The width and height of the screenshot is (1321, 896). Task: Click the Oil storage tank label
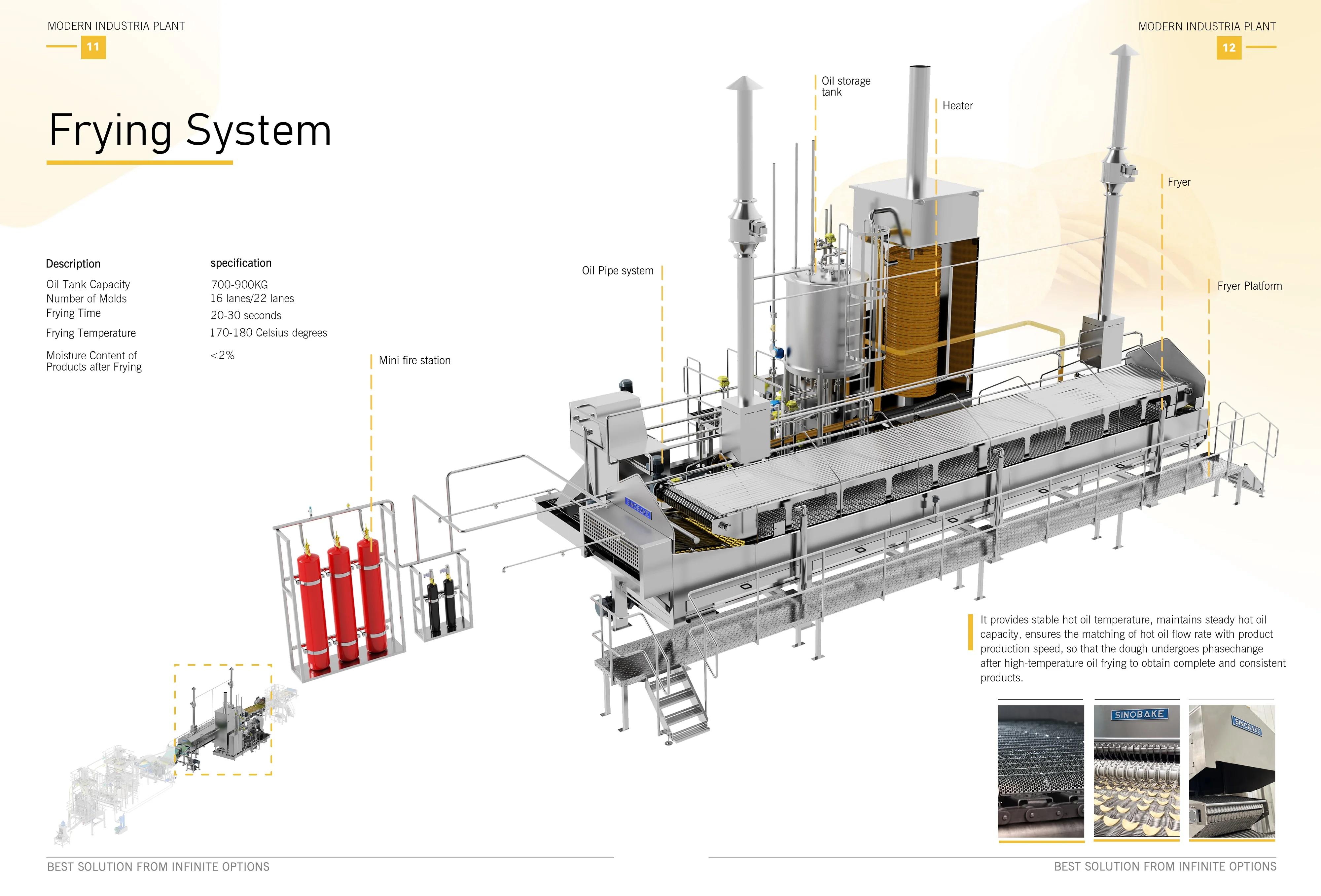pos(845,87)
